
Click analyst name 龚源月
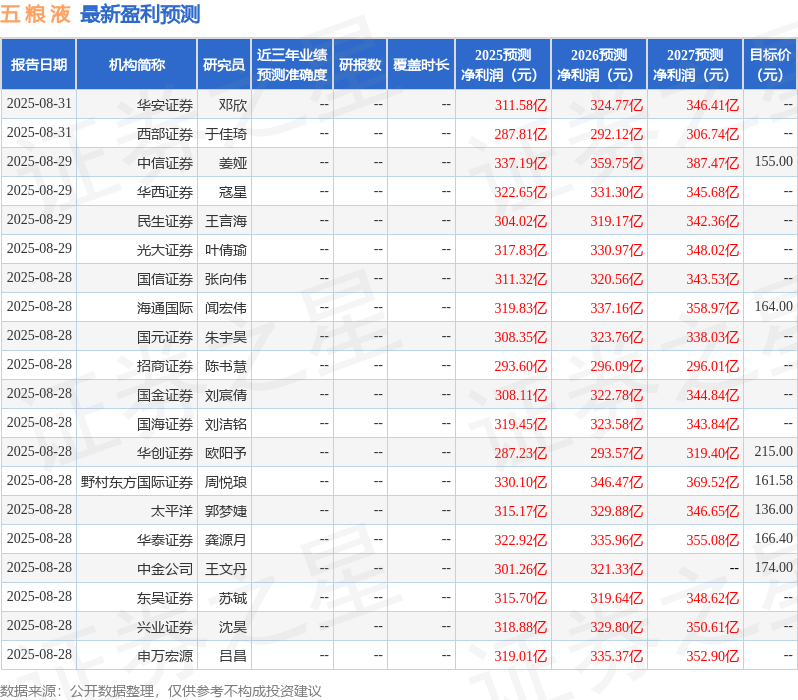226,540
